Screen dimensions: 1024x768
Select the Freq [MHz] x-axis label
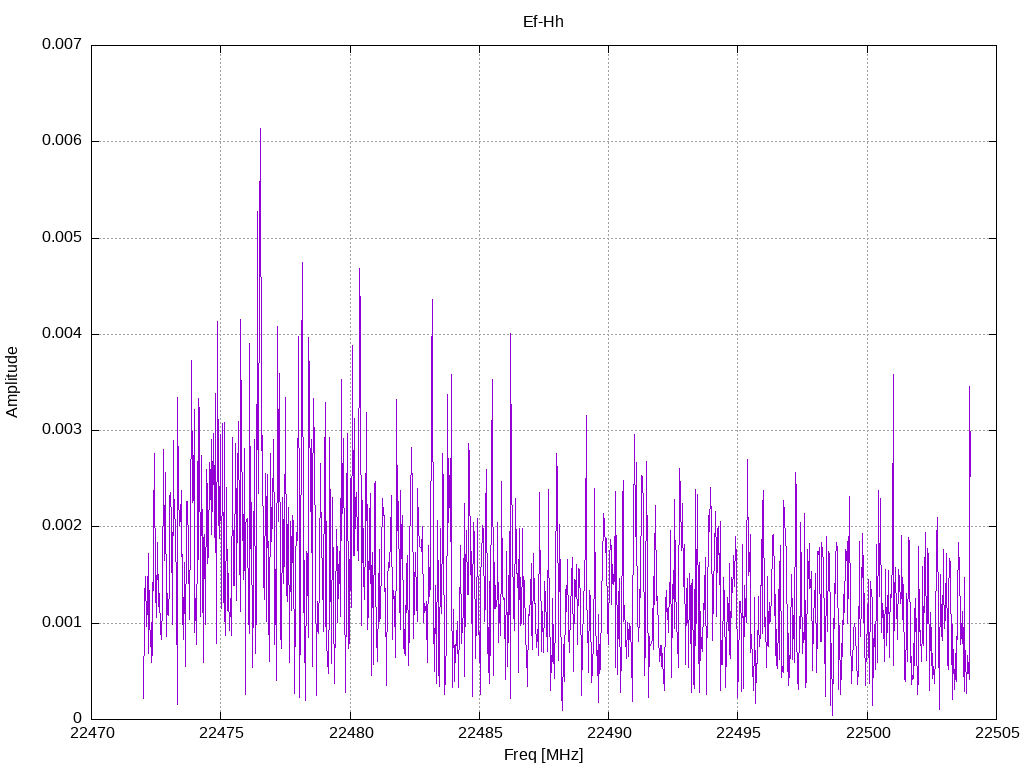pos(543,754)
